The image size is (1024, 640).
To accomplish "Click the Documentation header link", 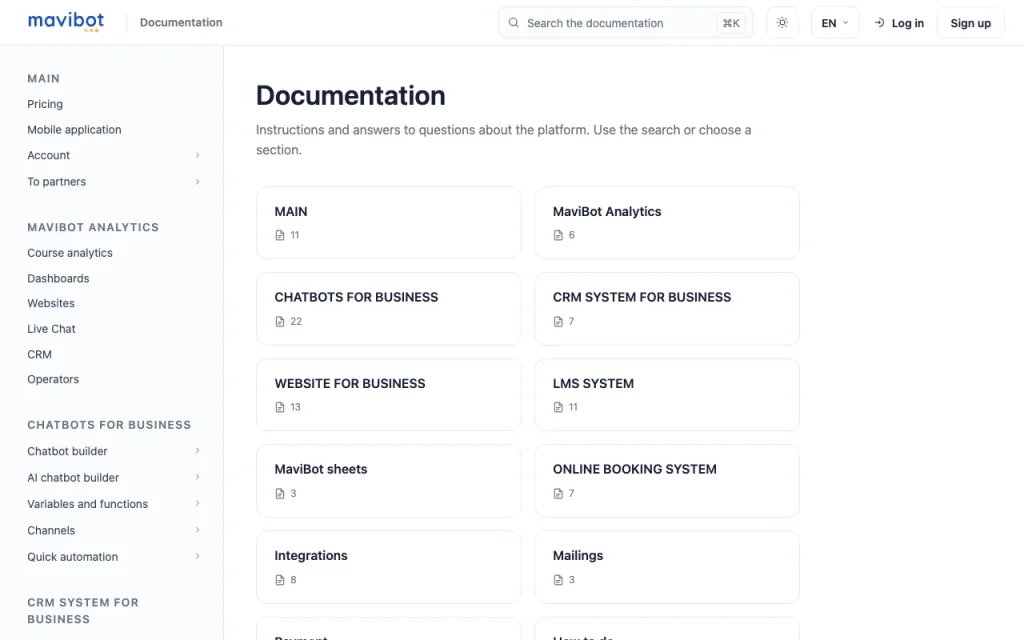I will [x=181, y=22].
